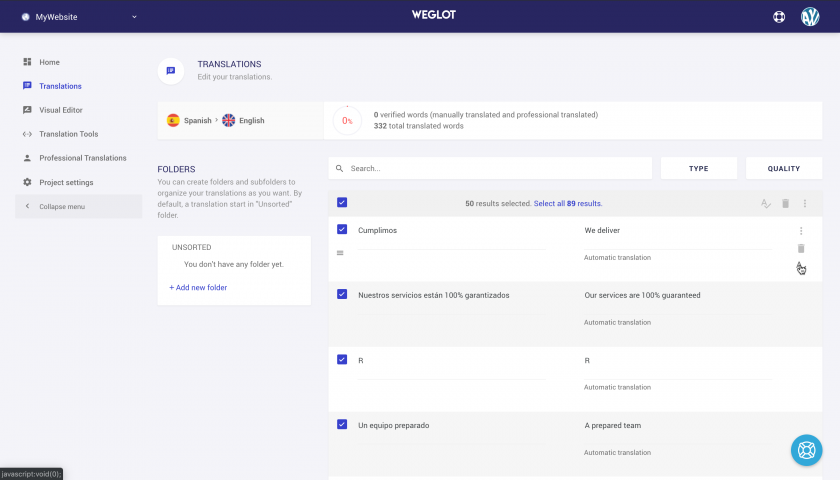This screenshot has width=840, height=480.
Task: Open the floating support chat button
Action: [x=806, y=450]
